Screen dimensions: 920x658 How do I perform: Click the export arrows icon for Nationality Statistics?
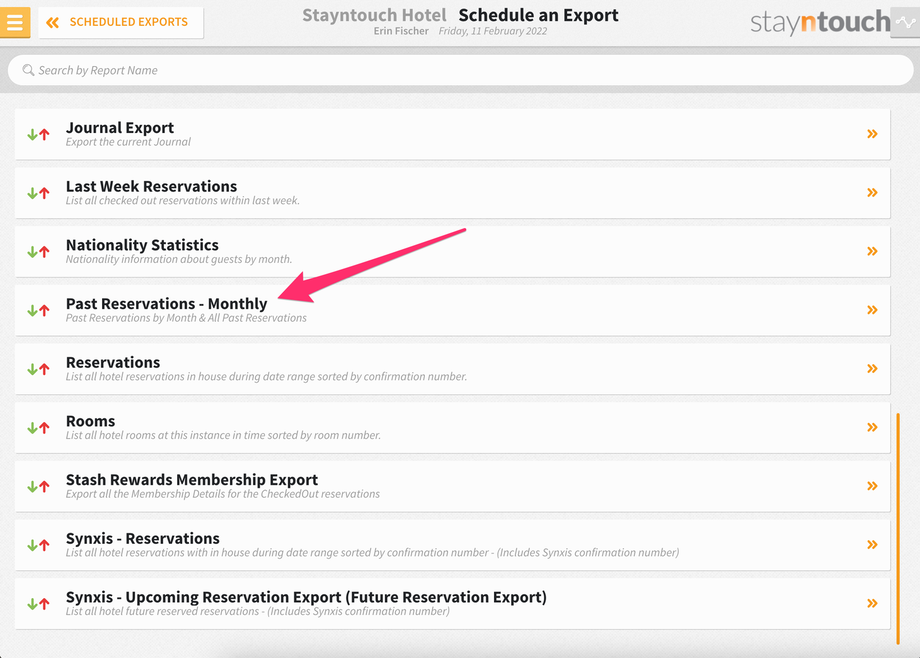39,252
